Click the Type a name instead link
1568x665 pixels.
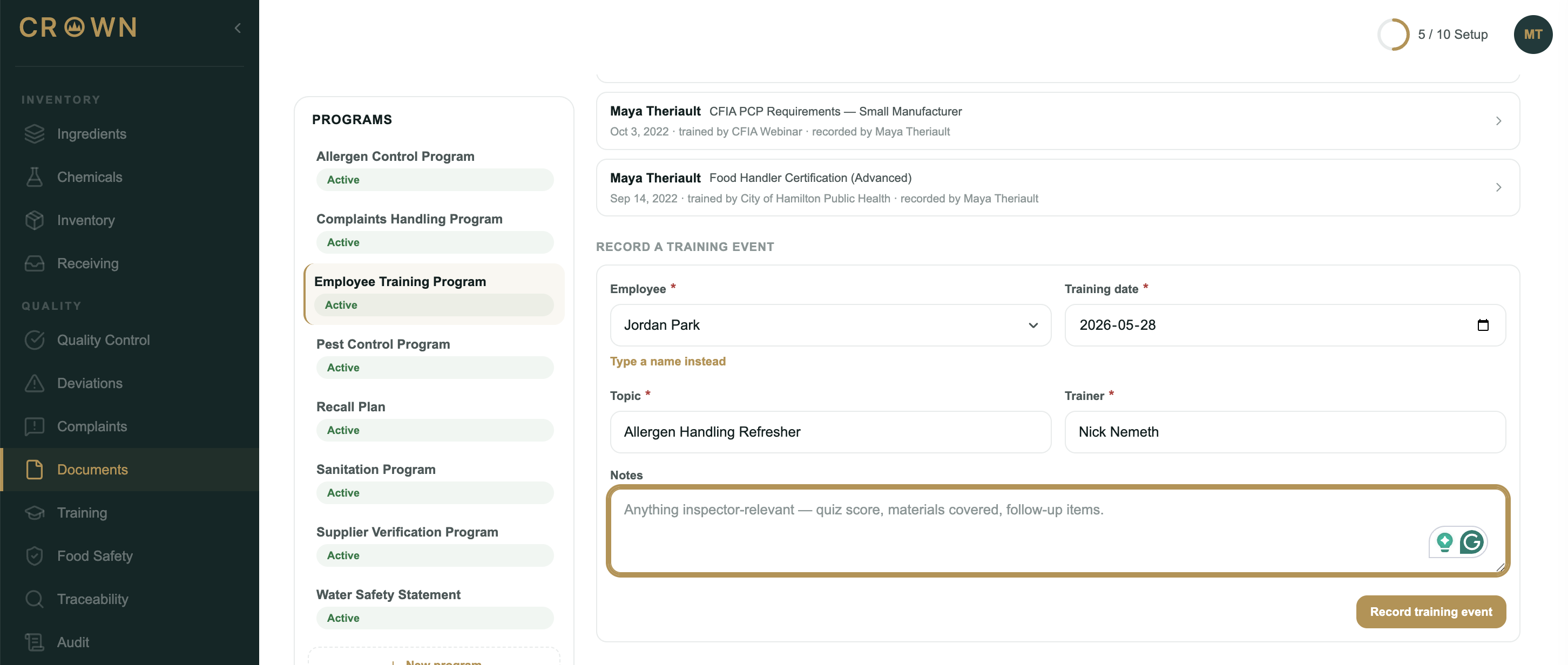click(668, 362)
